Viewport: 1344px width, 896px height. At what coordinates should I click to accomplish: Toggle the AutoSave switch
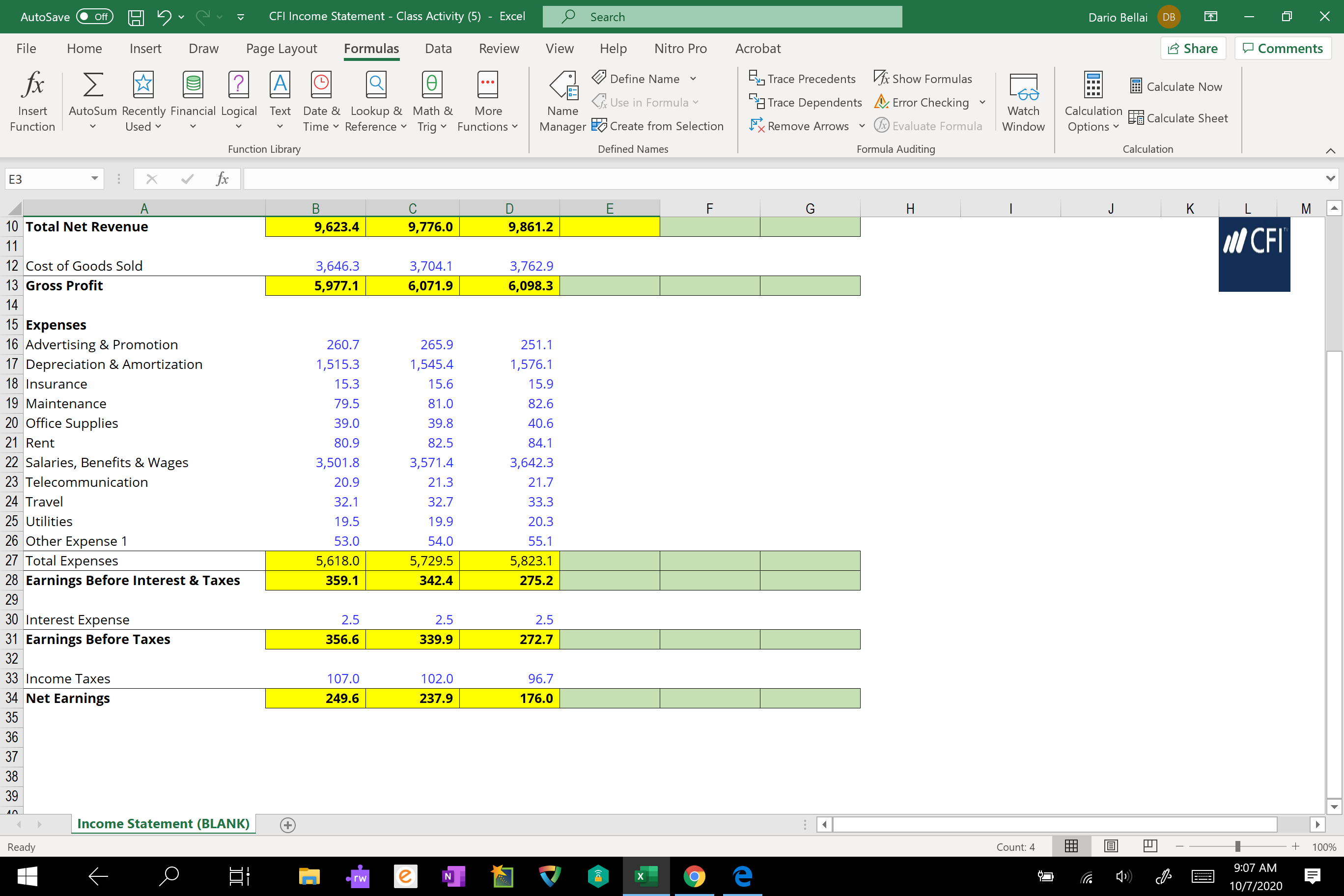(94, 17)
